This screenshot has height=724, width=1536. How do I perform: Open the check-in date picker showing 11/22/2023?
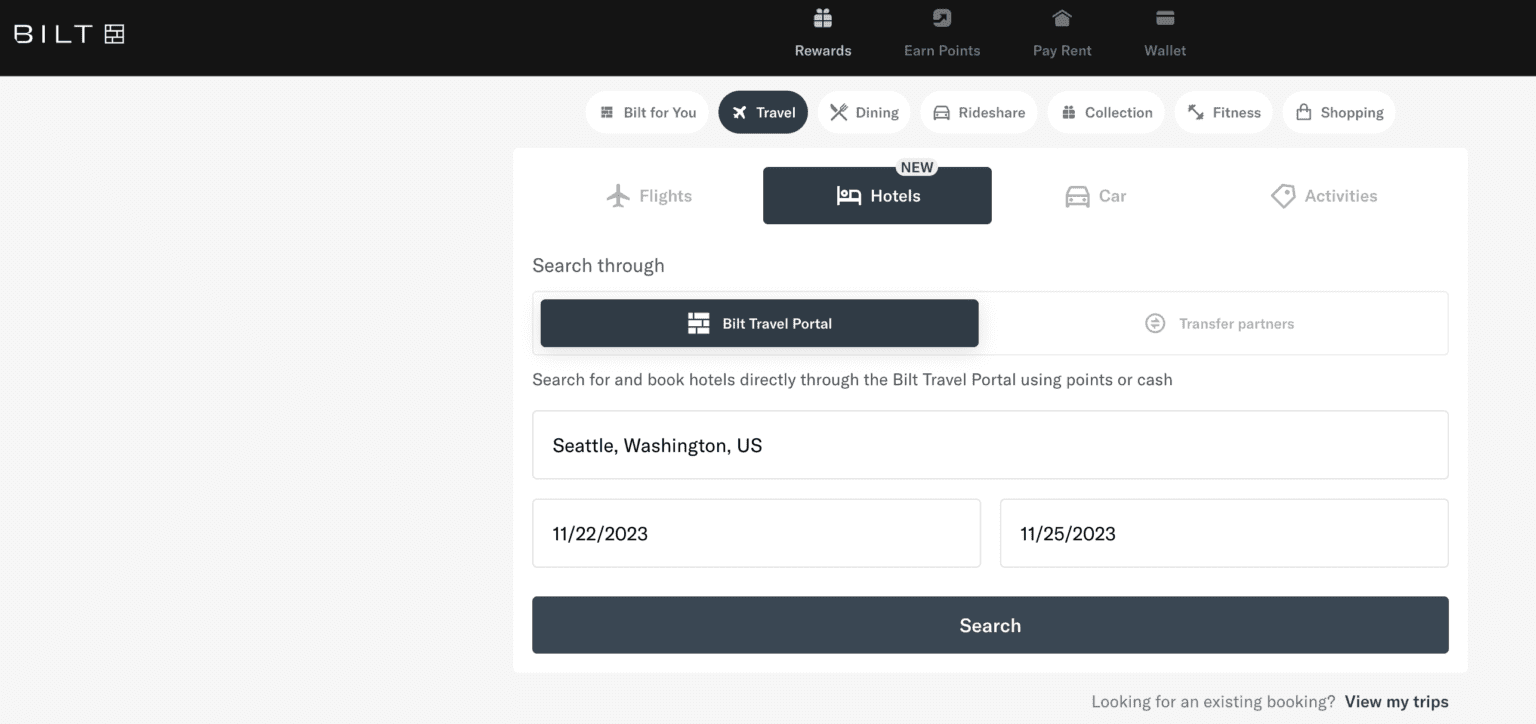756,533
